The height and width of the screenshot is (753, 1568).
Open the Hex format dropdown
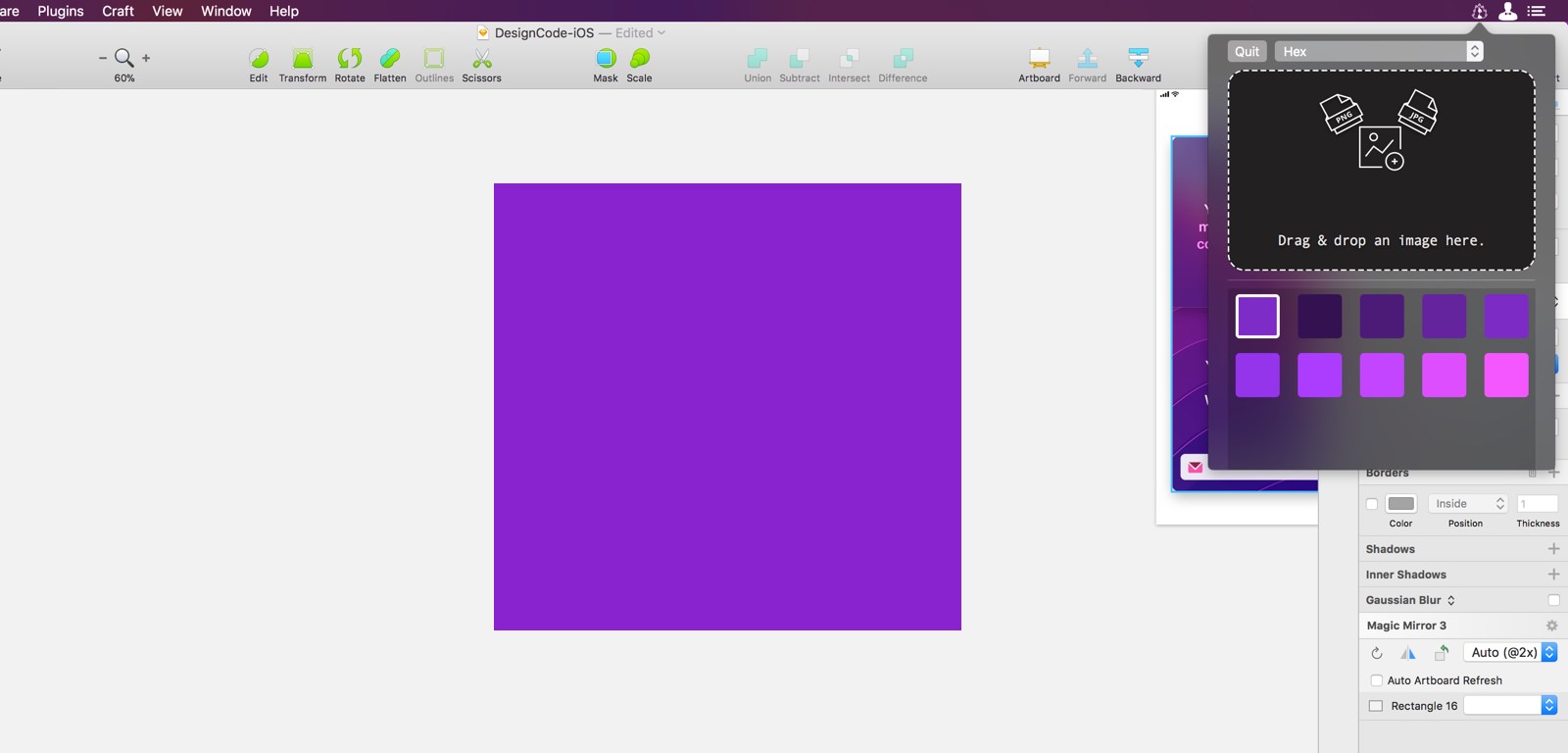pos(1379,51)
